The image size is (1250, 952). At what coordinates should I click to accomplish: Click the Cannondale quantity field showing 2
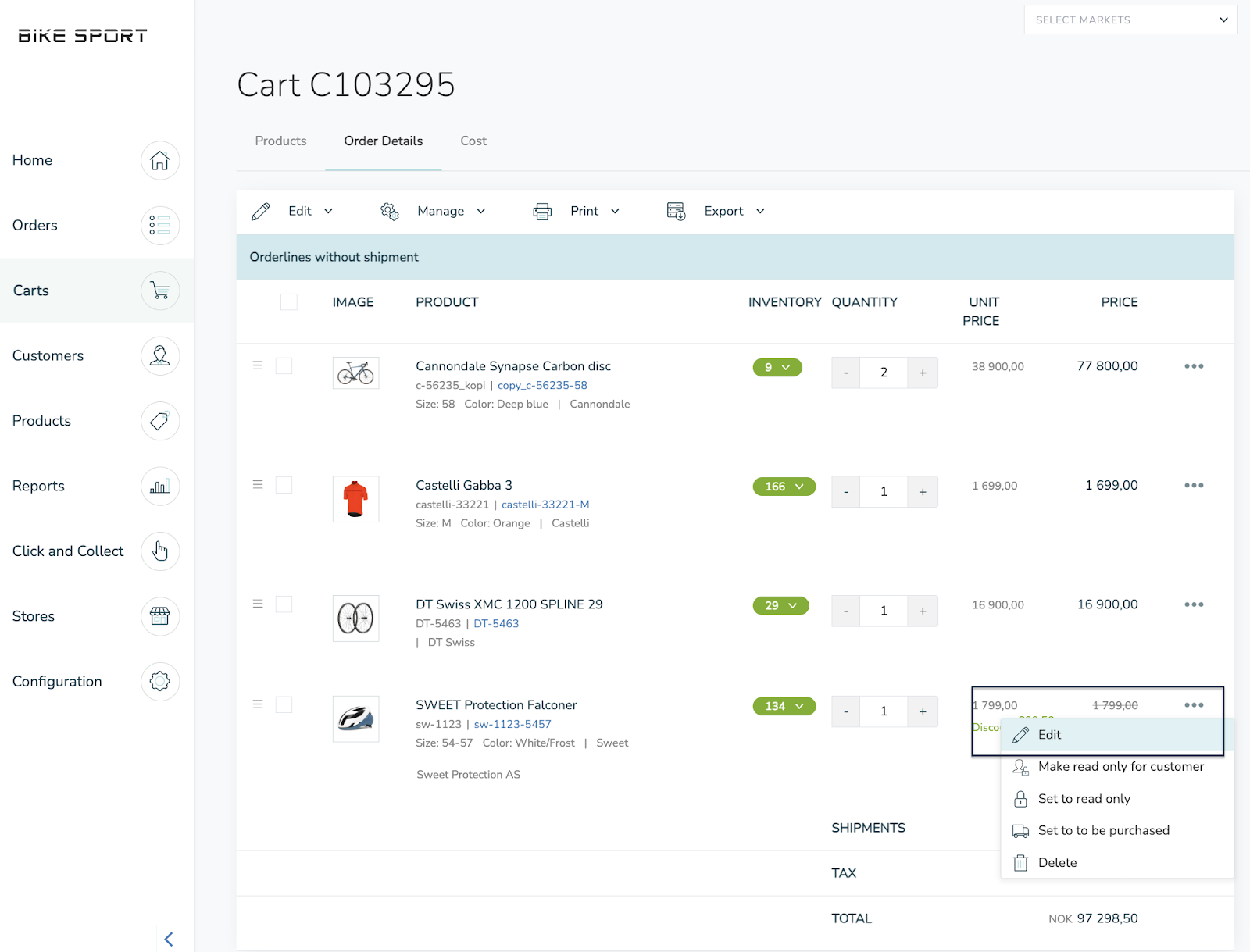(x=884, y=373)
